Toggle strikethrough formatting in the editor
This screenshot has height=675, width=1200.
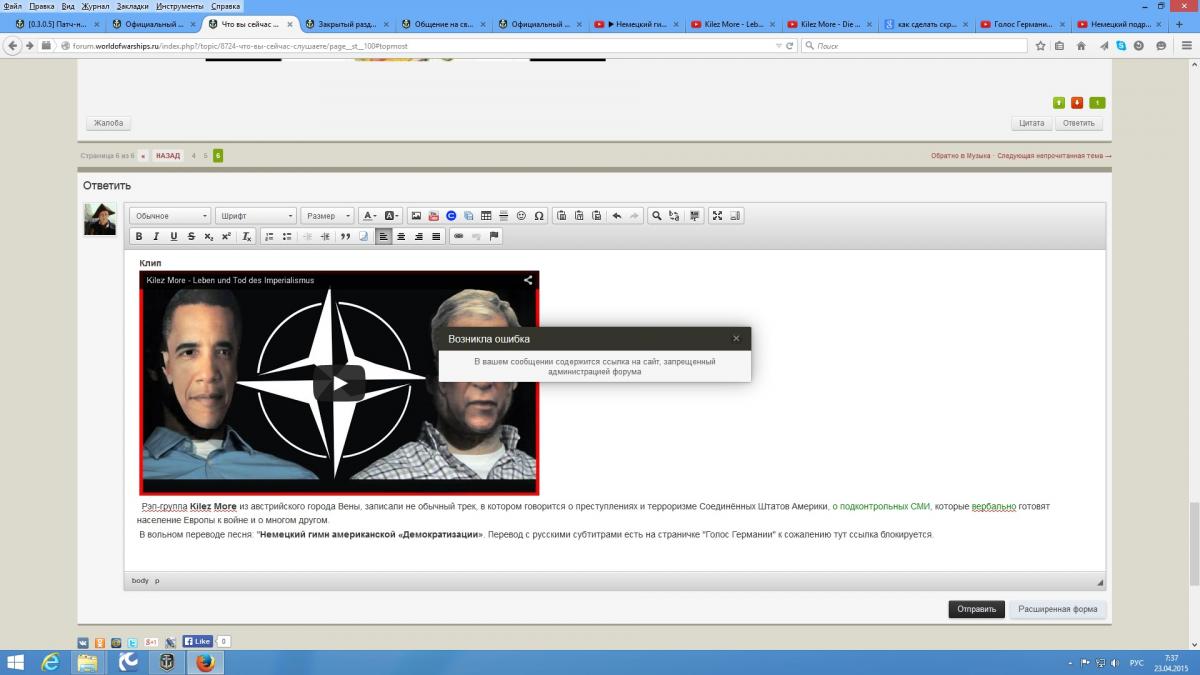pyautogui.click(x=190, y=236)
